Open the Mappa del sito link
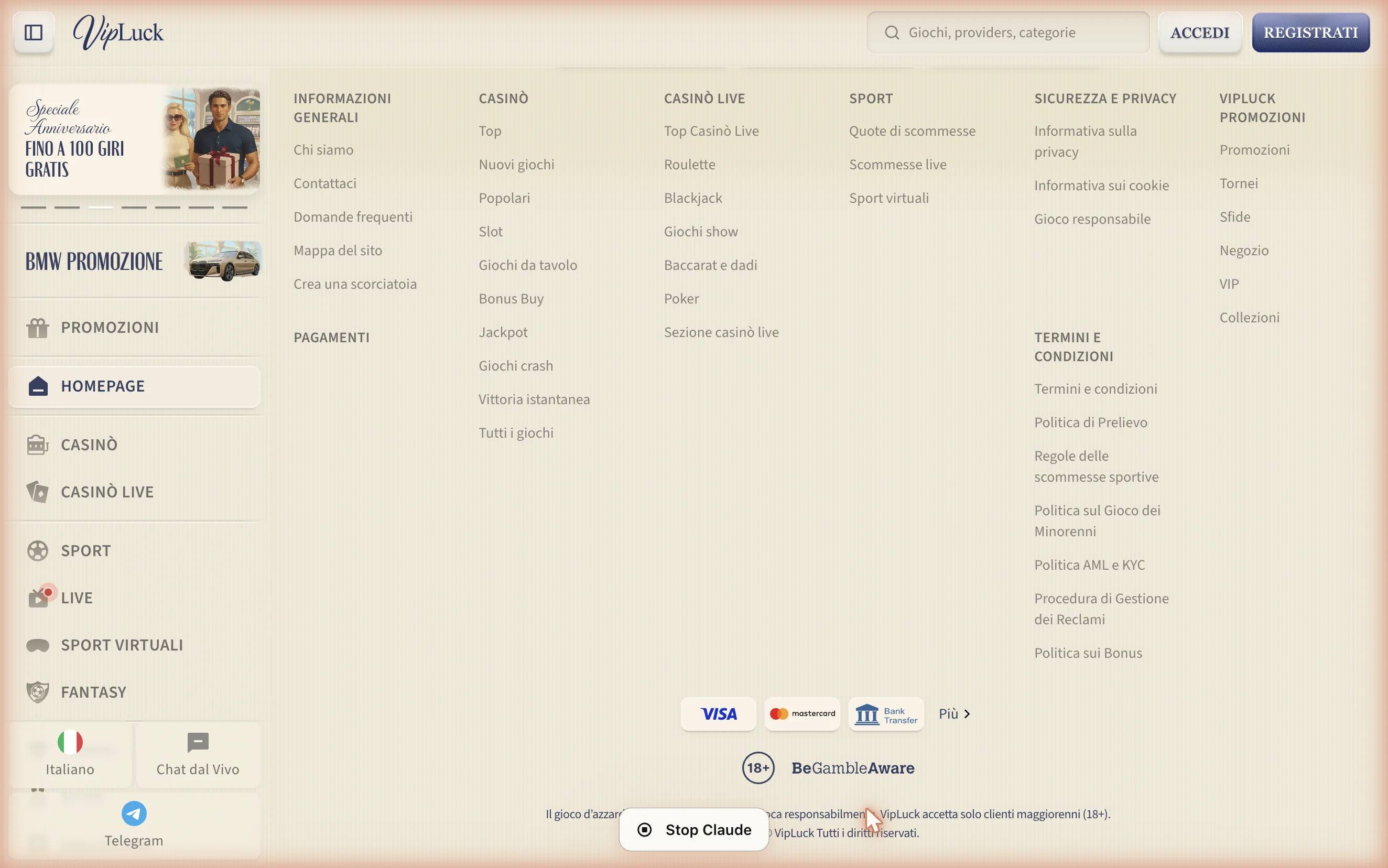This screenshot has width=1388, height=868. (x=338, y=251)
